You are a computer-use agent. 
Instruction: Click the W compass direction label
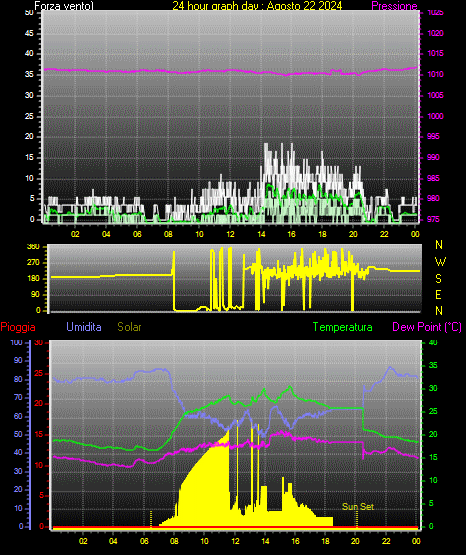[440, 262]
